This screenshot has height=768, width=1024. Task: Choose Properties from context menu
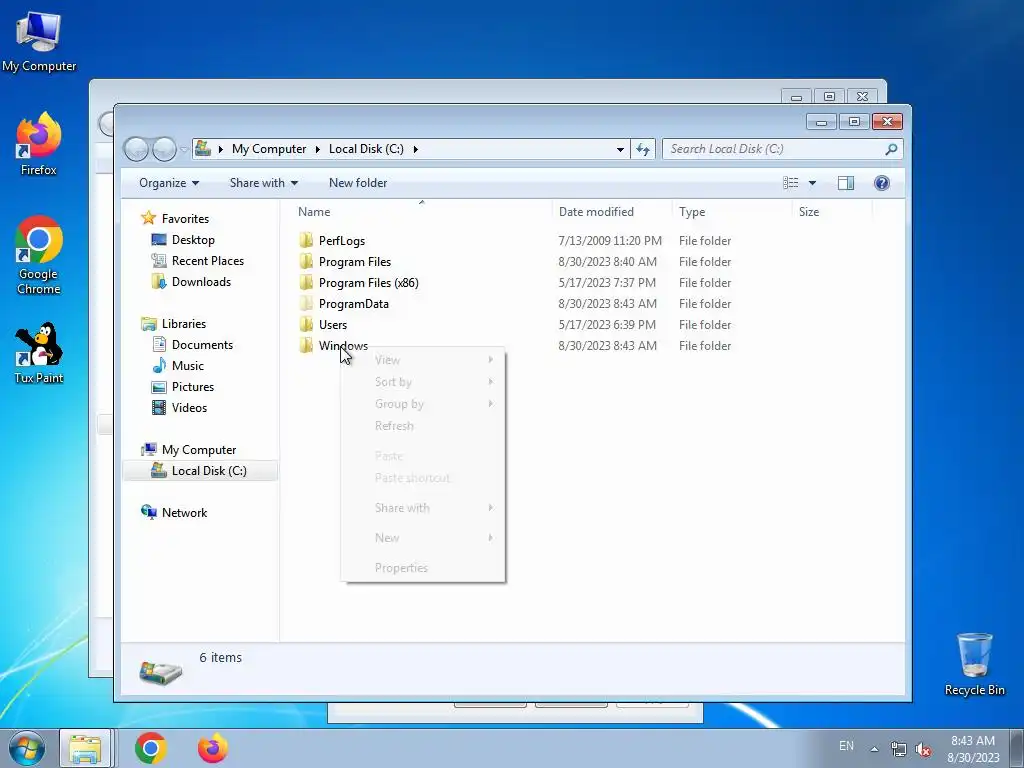point(423,568)
